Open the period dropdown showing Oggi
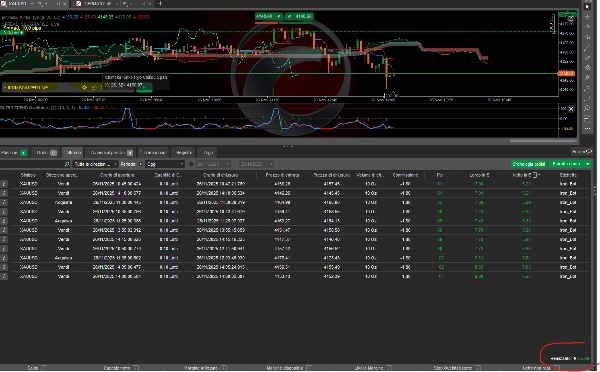Image resolution: width=600 pixels, height=372 pixels. pos(165,164)
